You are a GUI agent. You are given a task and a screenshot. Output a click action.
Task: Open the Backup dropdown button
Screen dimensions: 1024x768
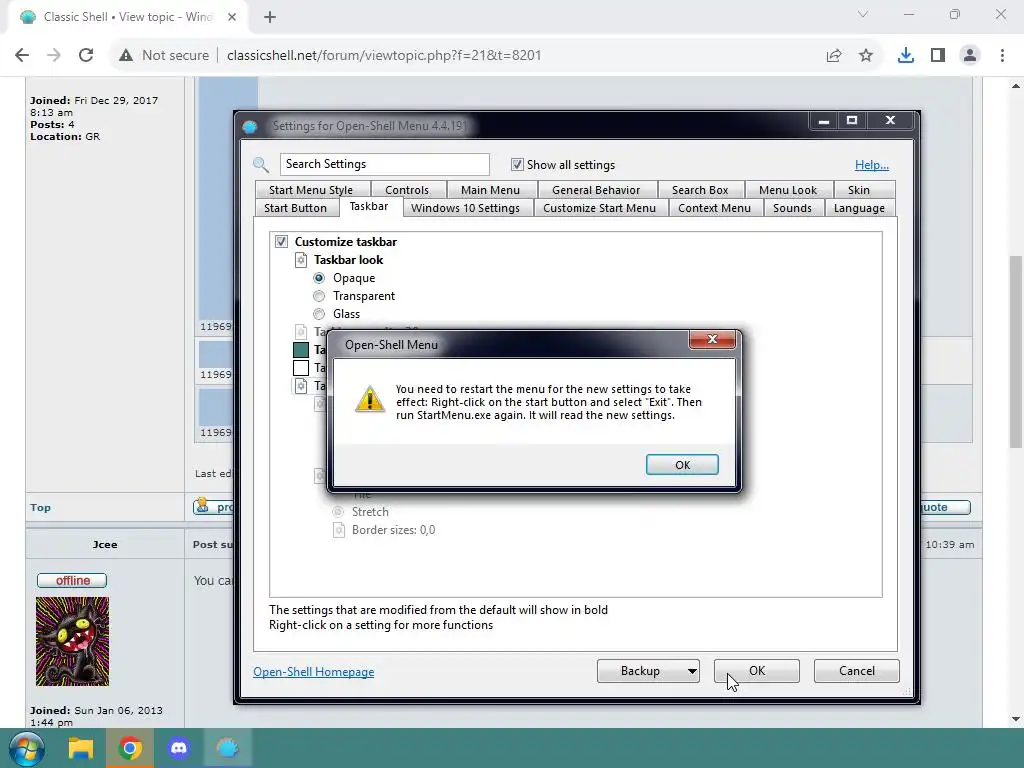(648, 671)
